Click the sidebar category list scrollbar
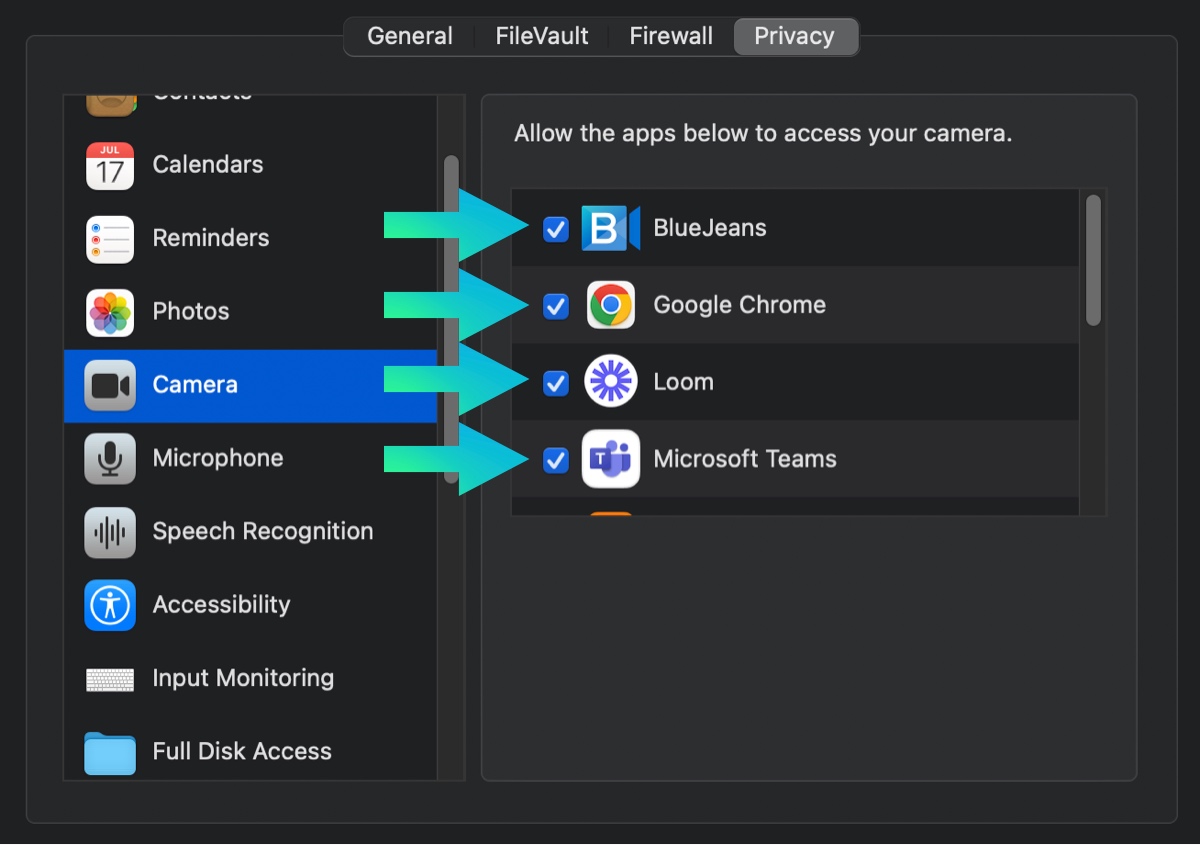The image size is (1200, 845). (x=451, y=300)
